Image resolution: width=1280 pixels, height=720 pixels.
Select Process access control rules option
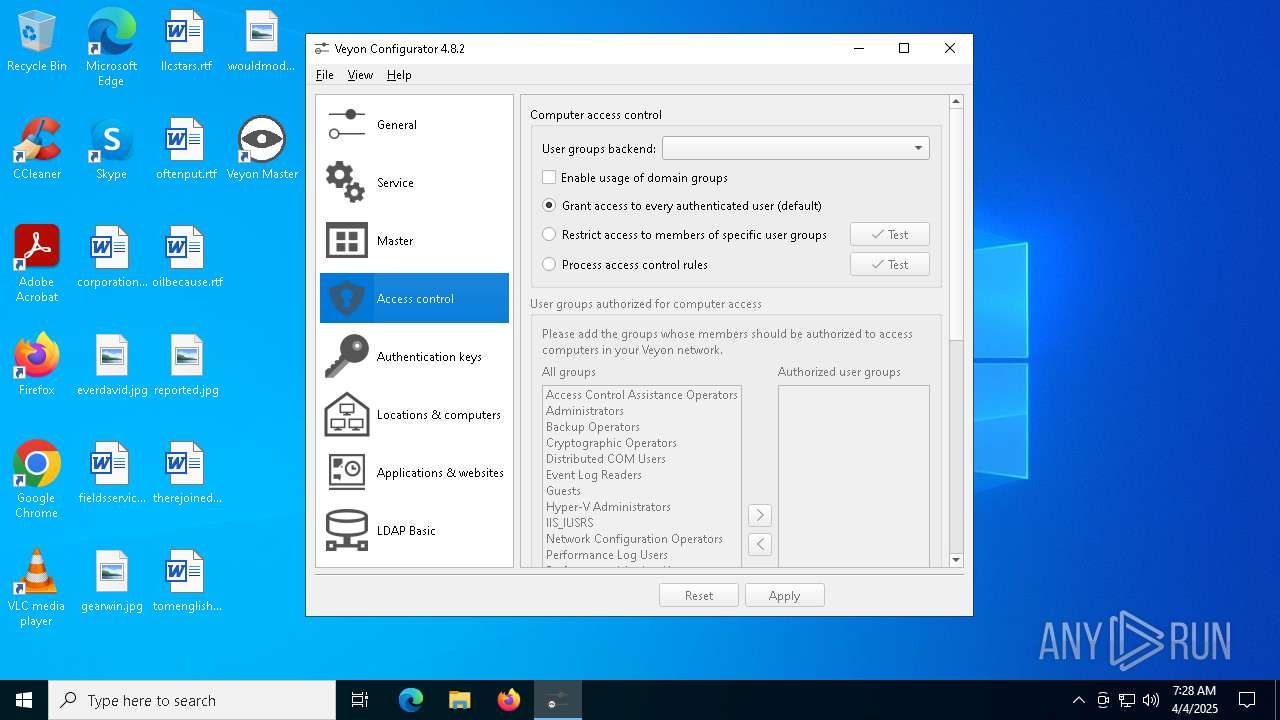point(625,265)
